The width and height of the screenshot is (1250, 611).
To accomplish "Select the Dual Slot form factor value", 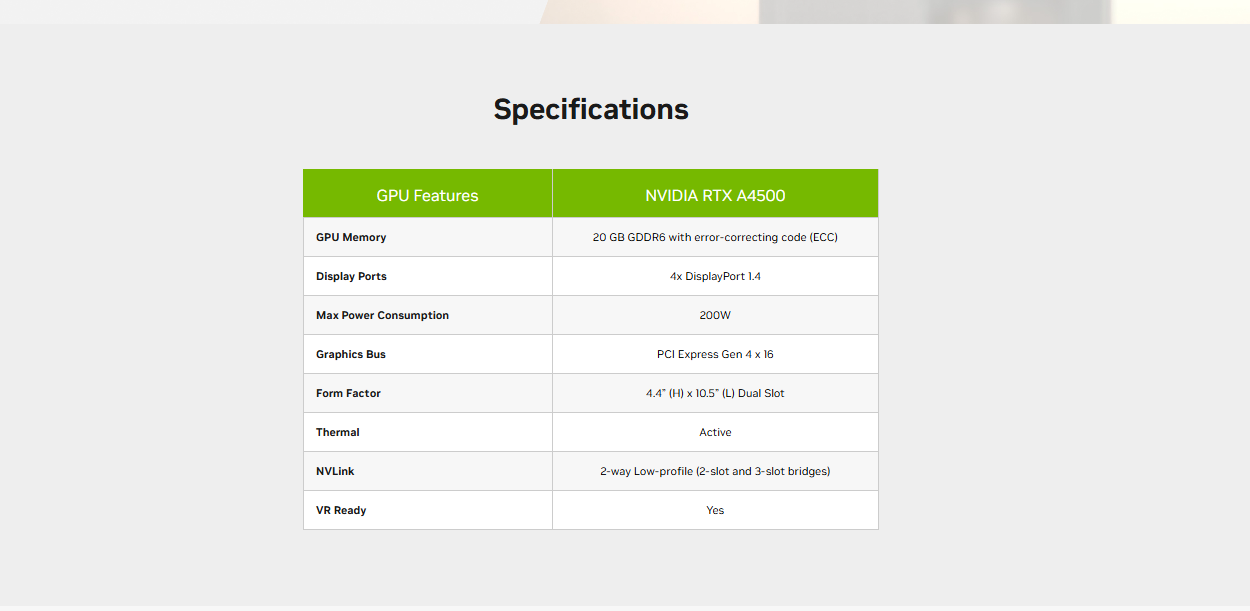I will point(715,393).
